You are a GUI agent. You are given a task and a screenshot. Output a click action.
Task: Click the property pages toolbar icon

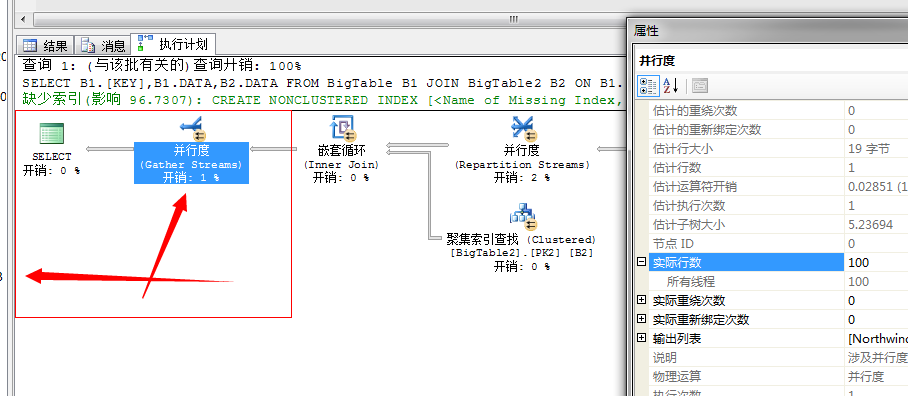(700, 86)
